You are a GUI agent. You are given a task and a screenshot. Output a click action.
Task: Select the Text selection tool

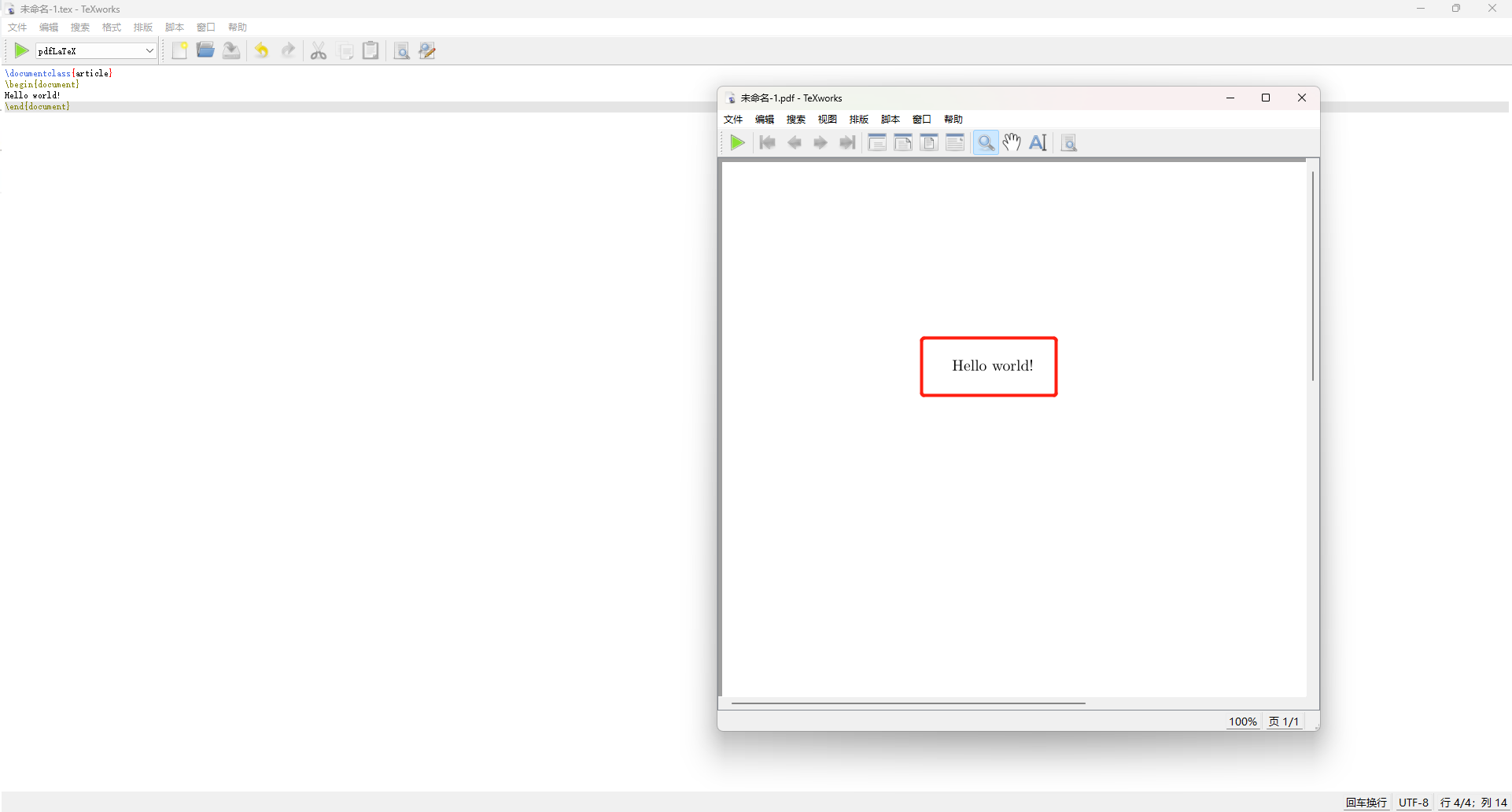1038,142
